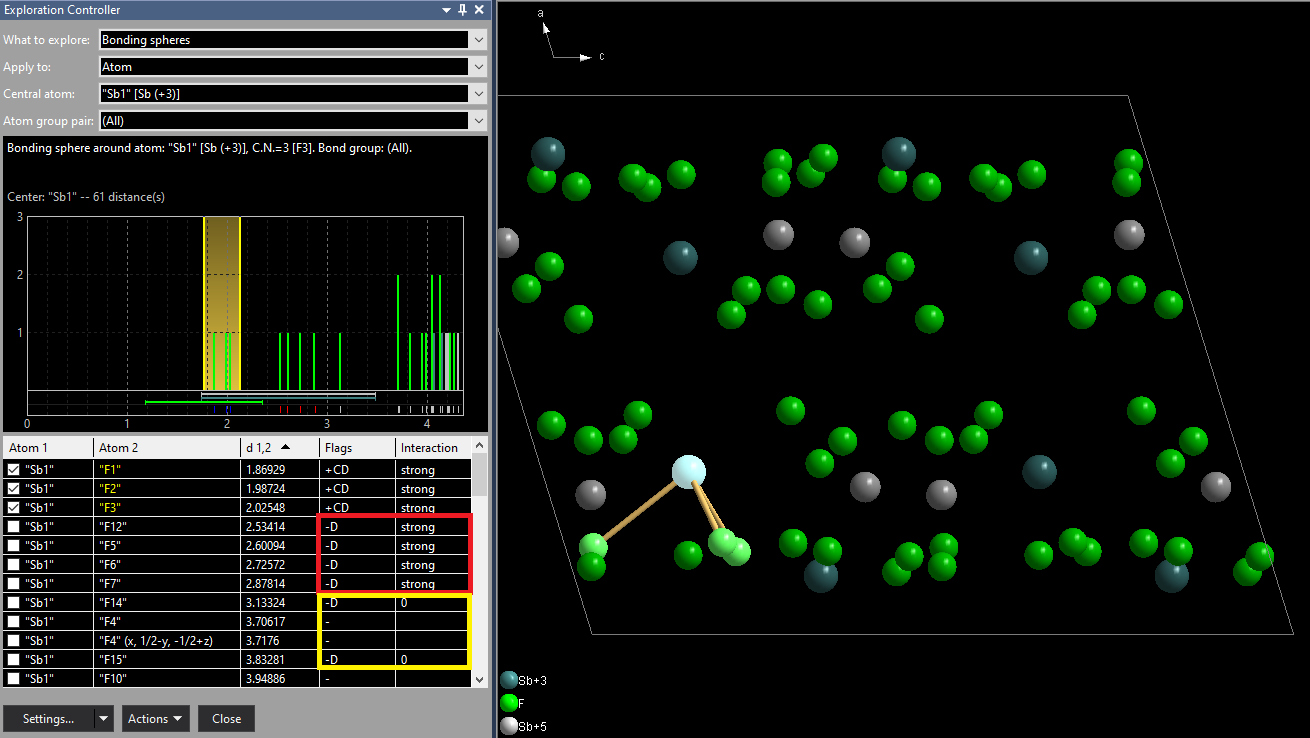Click the green F legend sphere
Screen dimensions: 1310x738
tap(509, 703)
